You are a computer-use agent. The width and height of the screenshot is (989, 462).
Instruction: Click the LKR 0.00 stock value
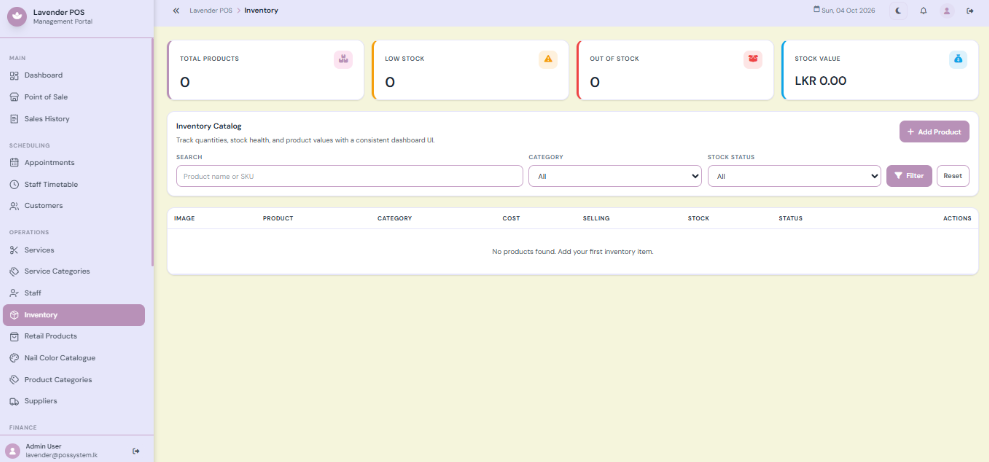[x=820, y=81]
